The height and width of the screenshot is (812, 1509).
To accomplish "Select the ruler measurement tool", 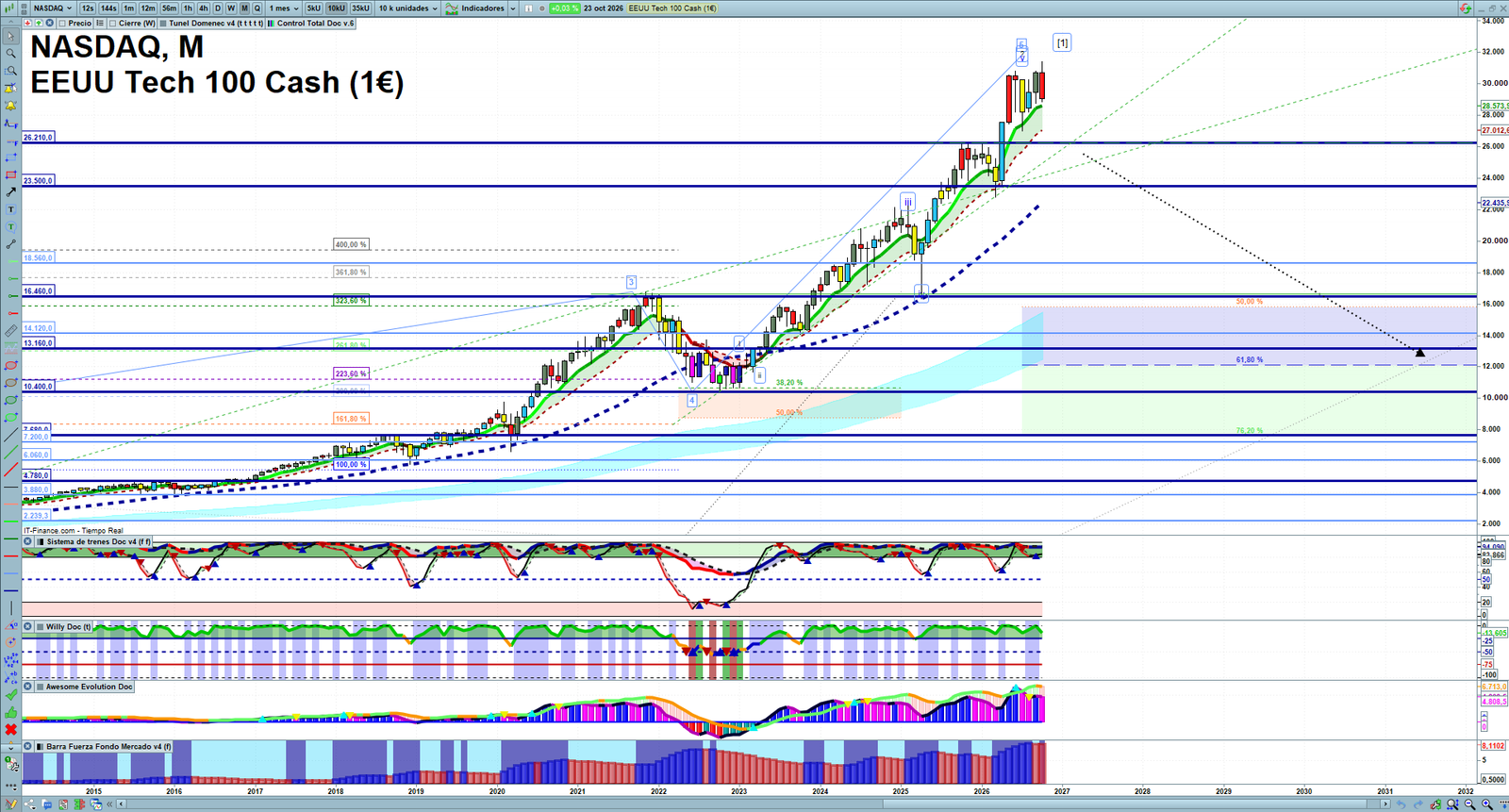I will (x=11, y=330).
